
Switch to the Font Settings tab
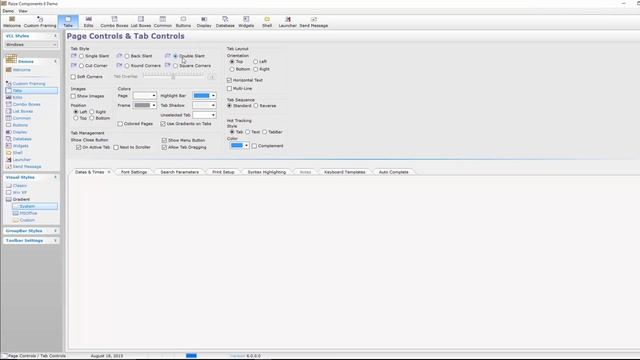tap(134, 172)
